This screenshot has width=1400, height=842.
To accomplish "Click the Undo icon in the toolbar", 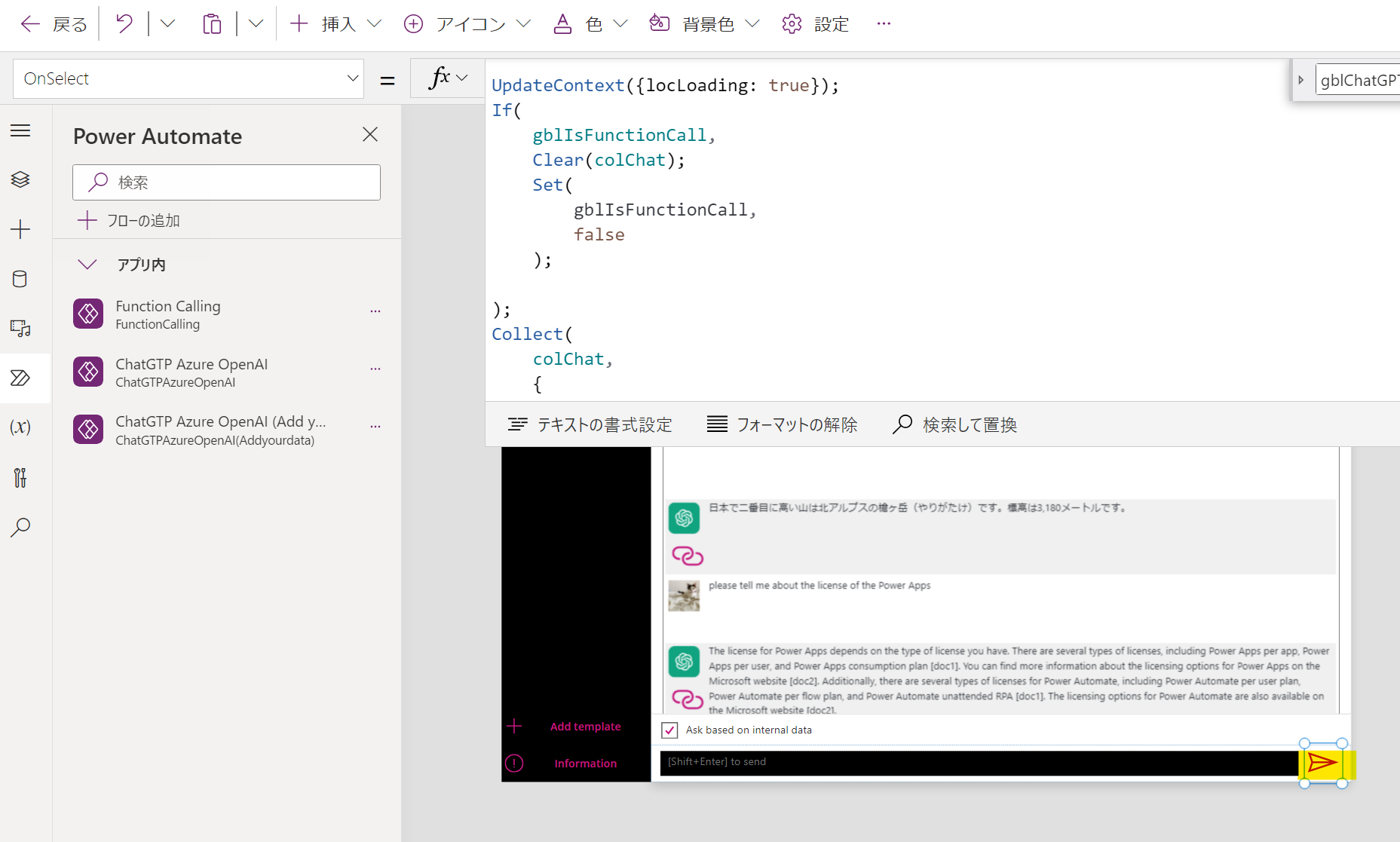I will [123, 23].
